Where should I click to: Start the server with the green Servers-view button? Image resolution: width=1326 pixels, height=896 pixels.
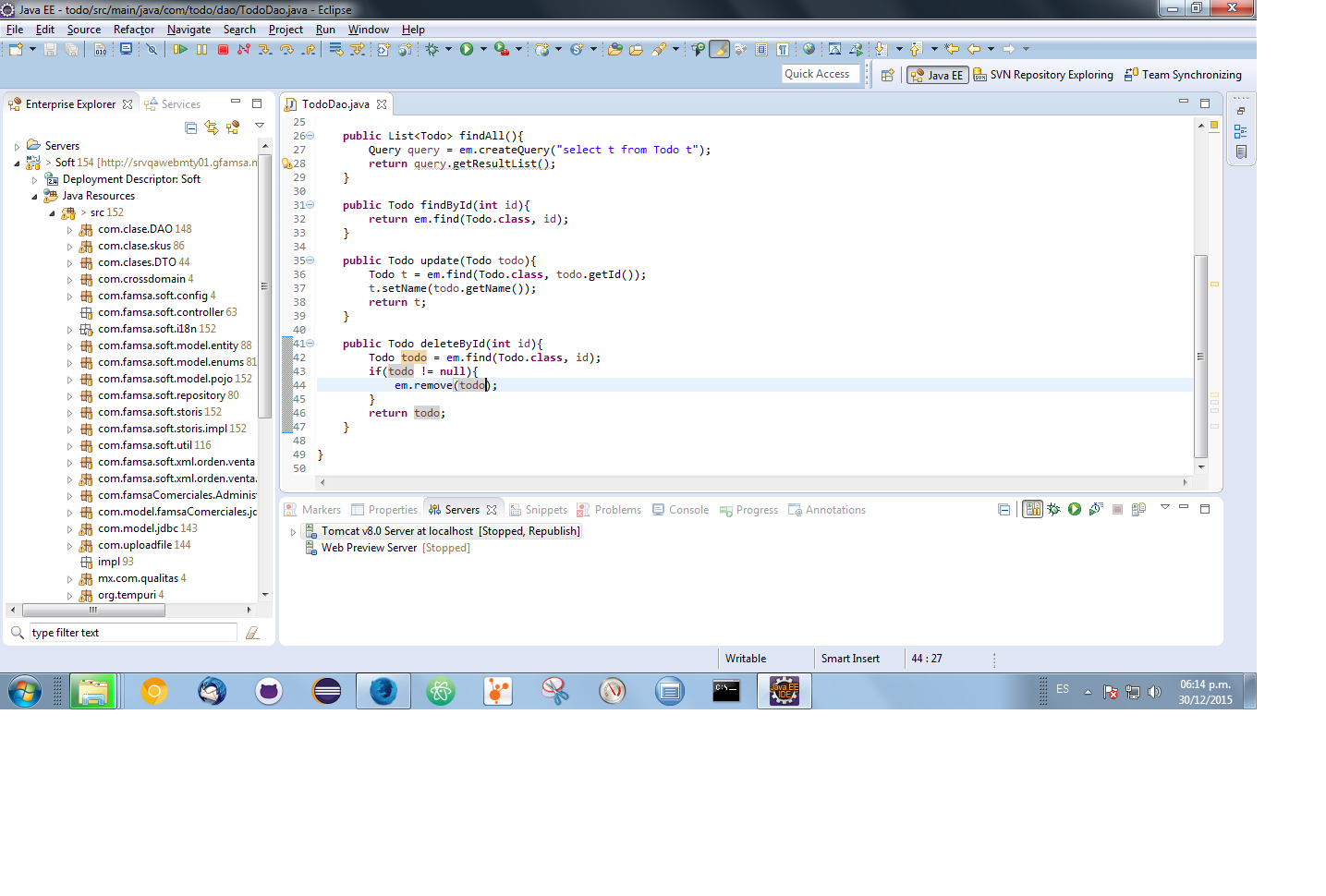click(x=1075, y=509)
